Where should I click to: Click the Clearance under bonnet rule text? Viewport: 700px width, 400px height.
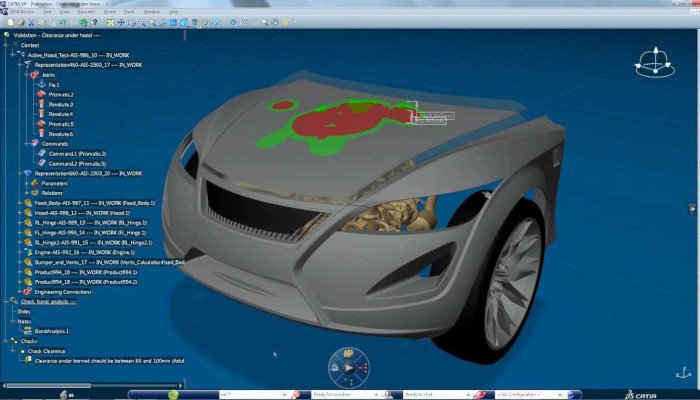click(x=109, y=361)
